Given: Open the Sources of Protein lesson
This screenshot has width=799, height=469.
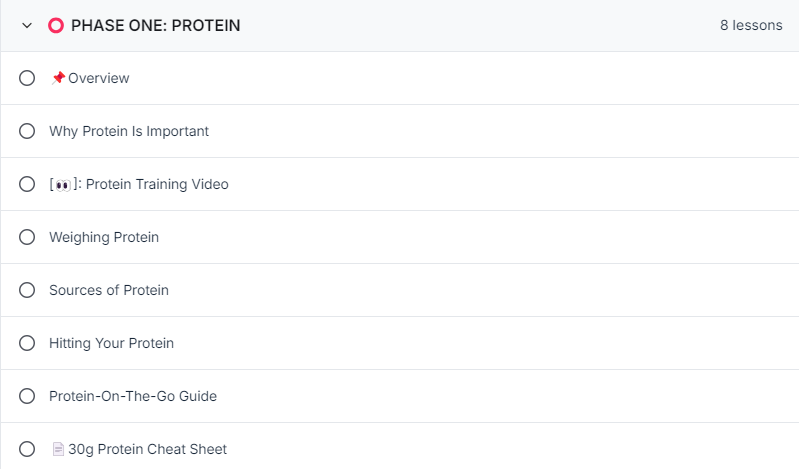Looking at the screenshot, I should tap(109, 290).
